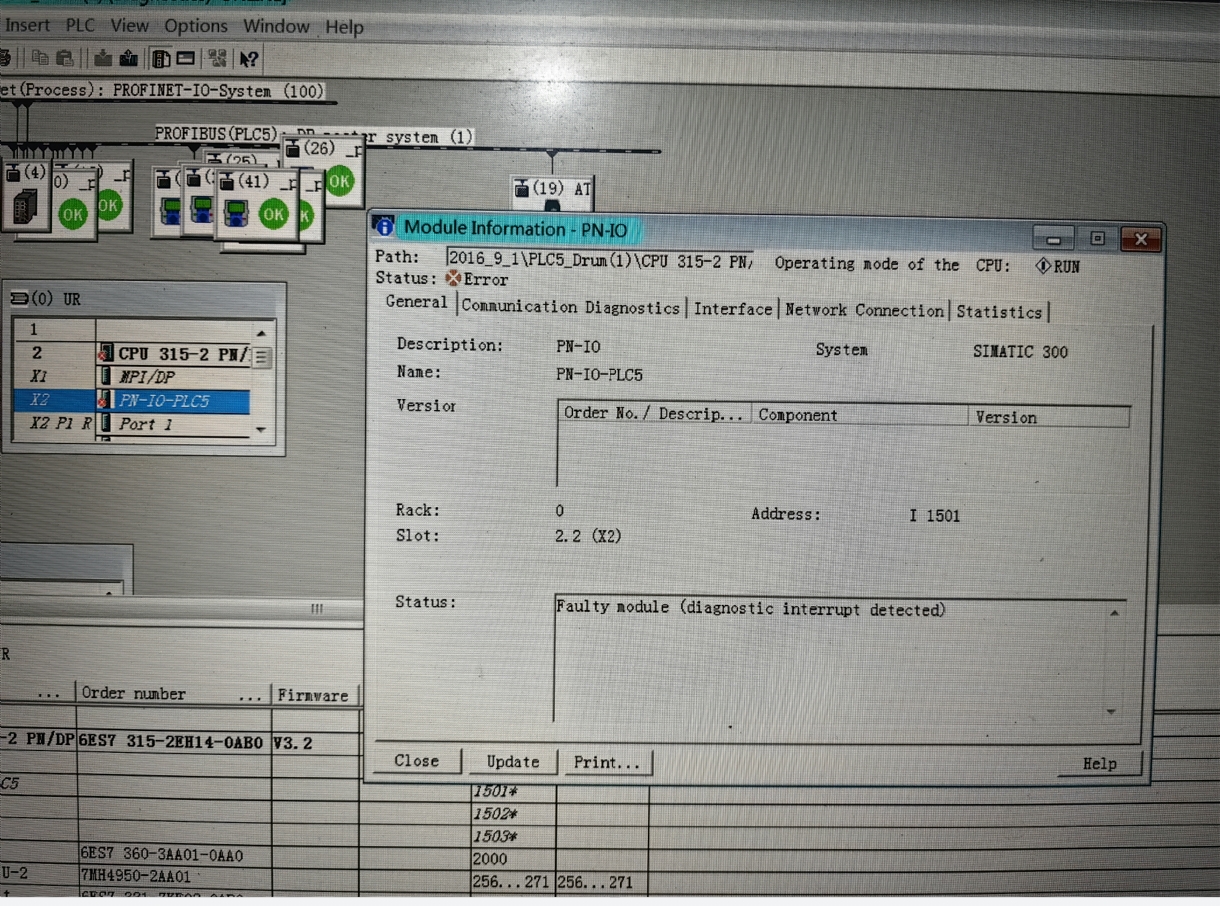Image resolution: width=1220 pixels, height=906 pixels.
Task: Select the MPI/DP row in rack table
Action: tap(132, 377)
